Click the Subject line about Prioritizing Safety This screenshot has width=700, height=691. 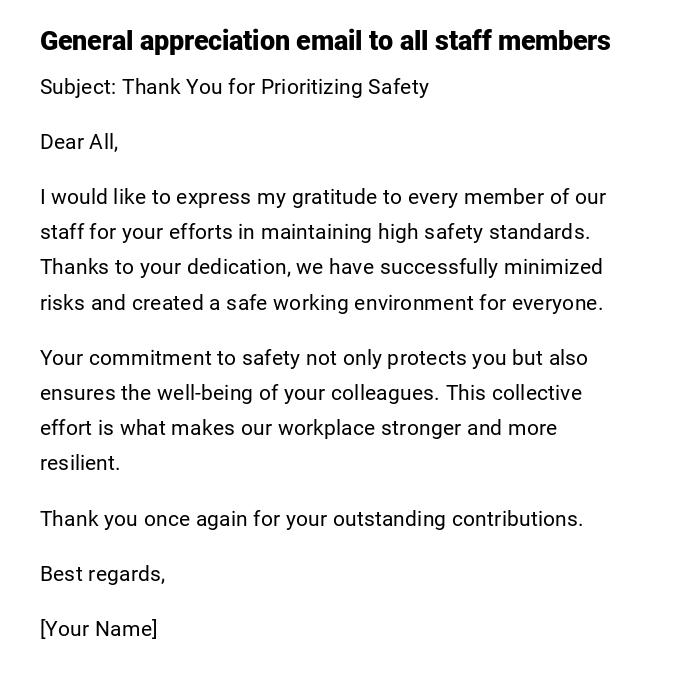click(234, 87)
